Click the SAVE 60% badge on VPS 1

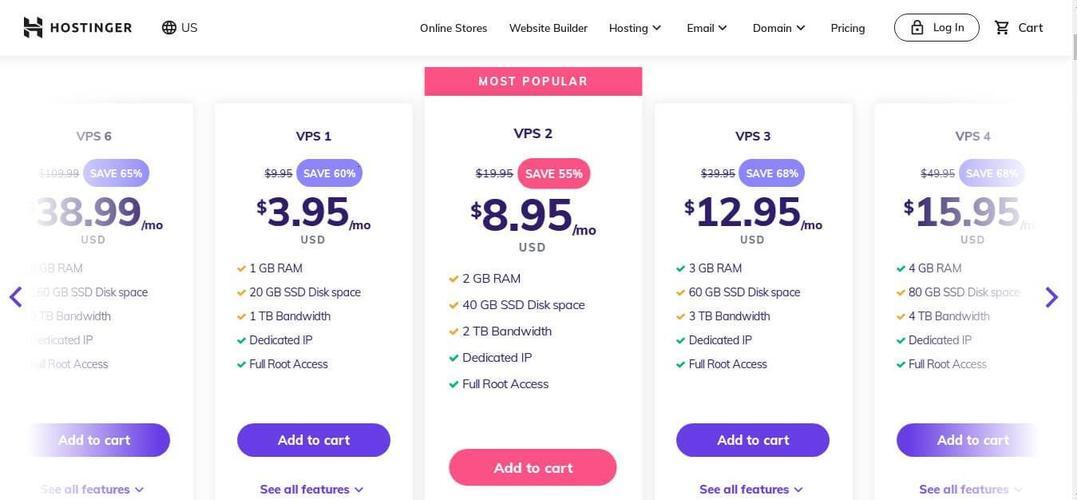point(329,173)
